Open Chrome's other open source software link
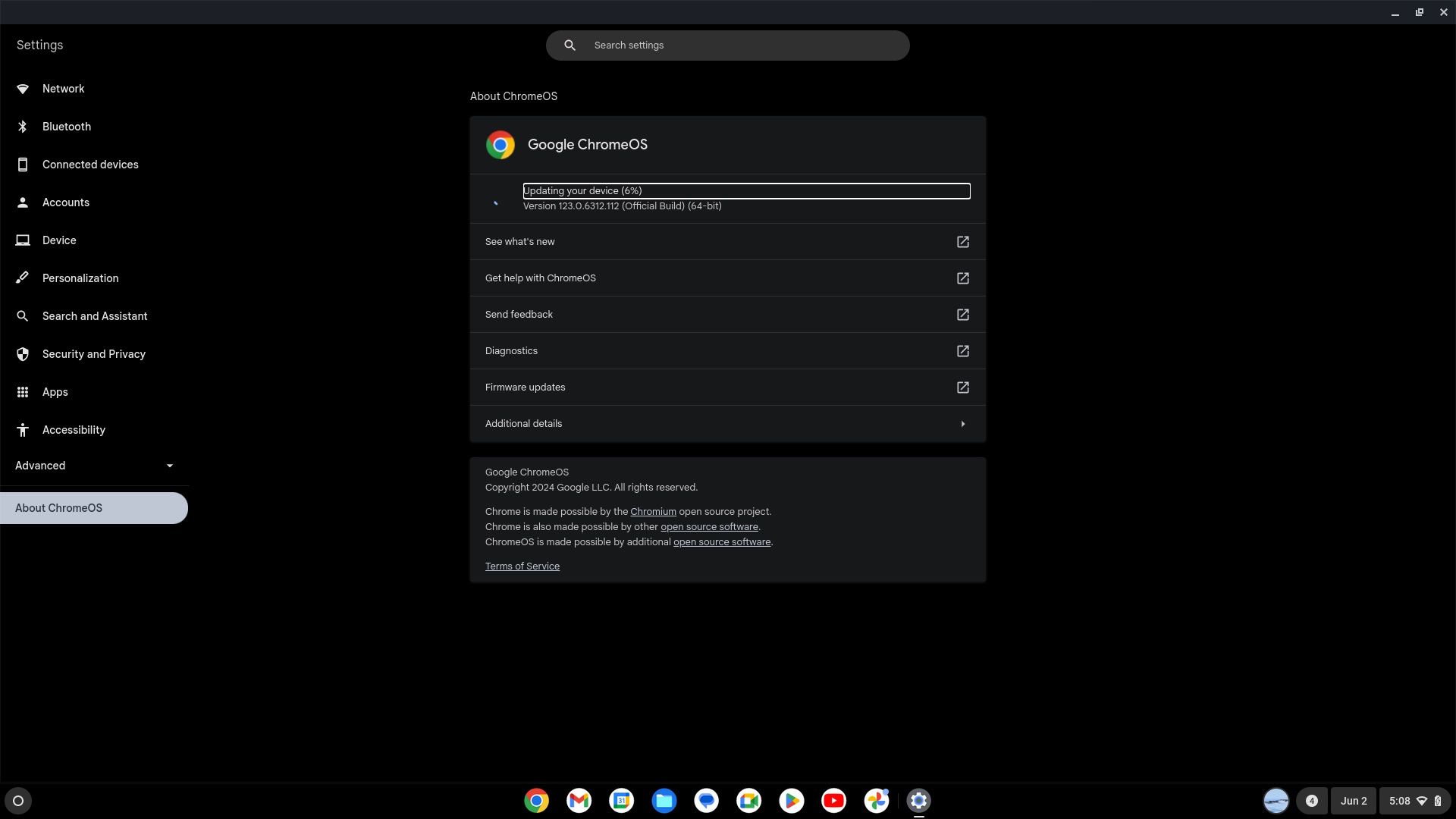The image size is (1456, 819). coord(709,527)
